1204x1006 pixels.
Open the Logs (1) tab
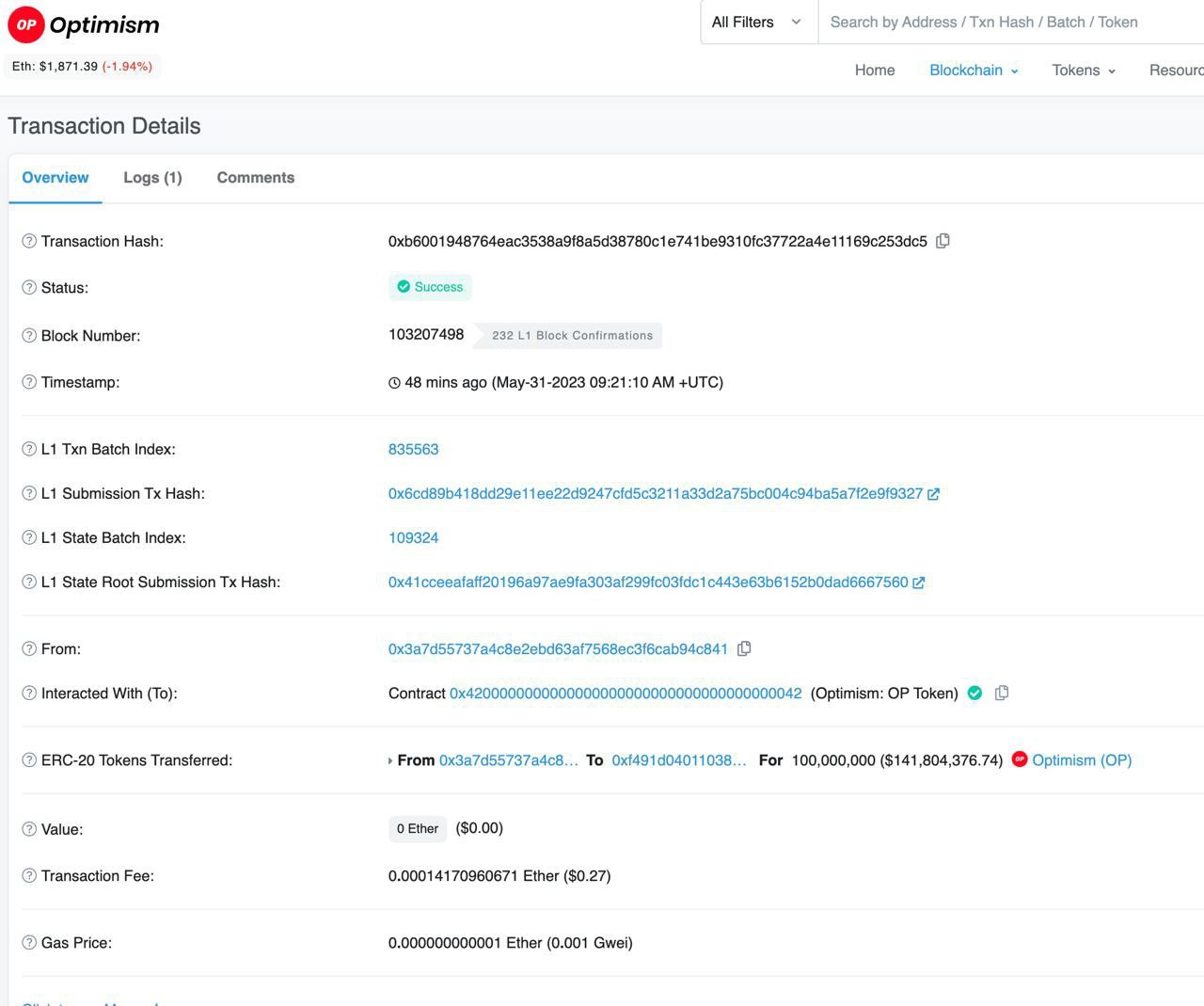pyautogui.click(x=152, y=177)
